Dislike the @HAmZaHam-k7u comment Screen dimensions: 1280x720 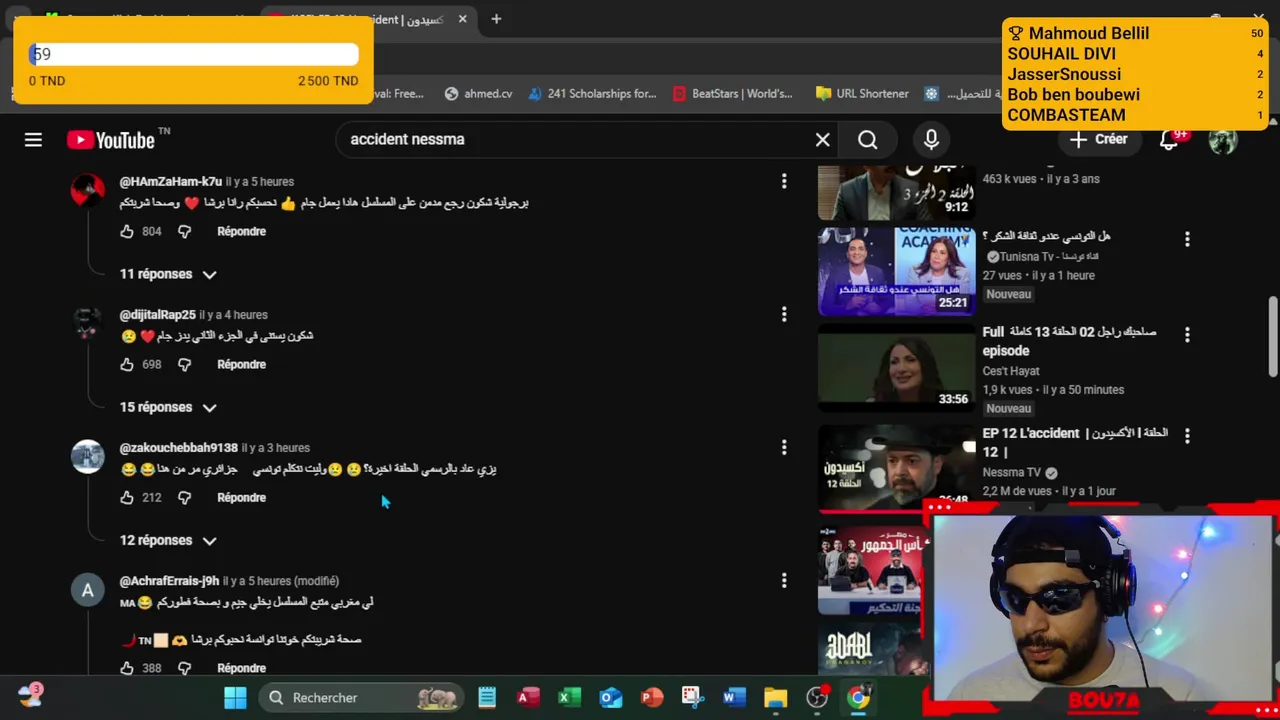[184, 231]
